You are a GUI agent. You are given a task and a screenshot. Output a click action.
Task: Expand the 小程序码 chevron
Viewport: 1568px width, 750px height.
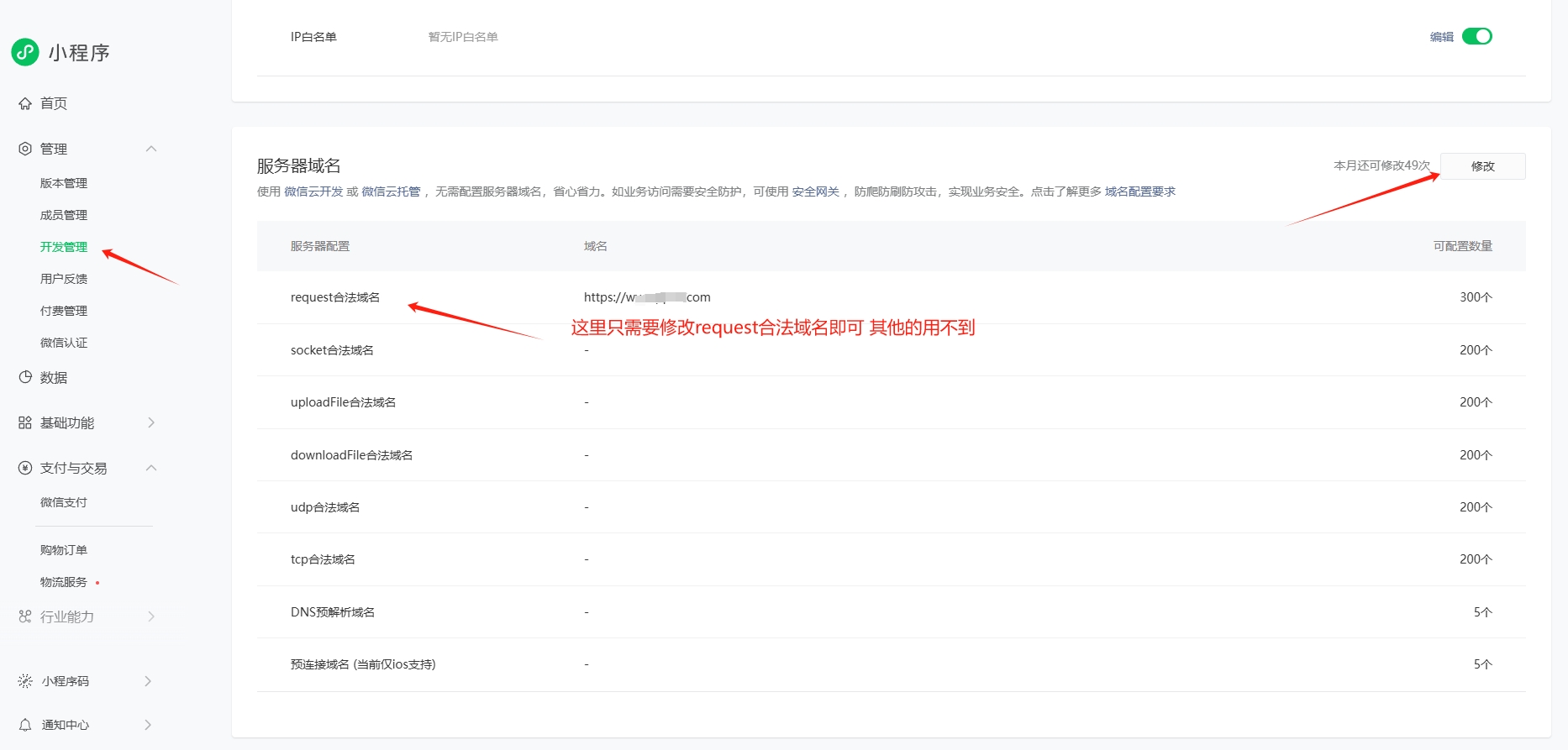click(148, 681)
